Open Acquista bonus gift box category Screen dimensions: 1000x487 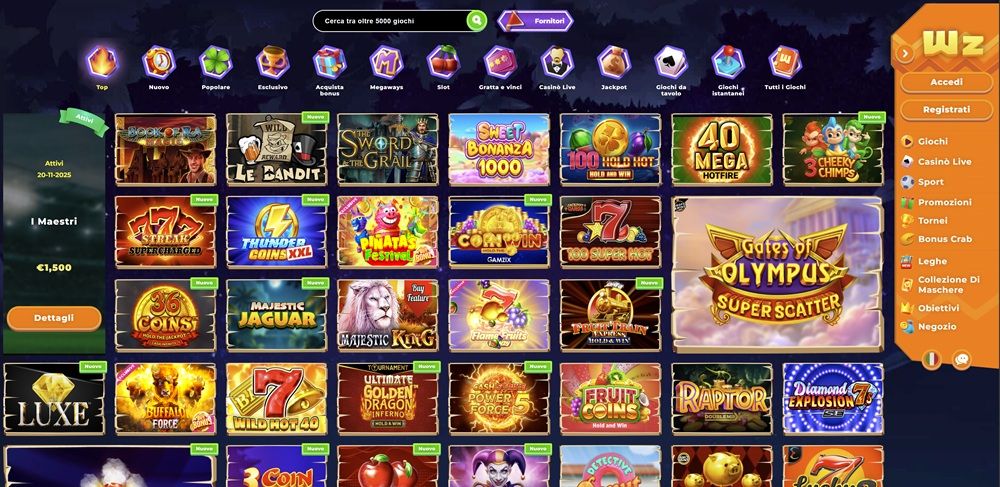[330, 62]
